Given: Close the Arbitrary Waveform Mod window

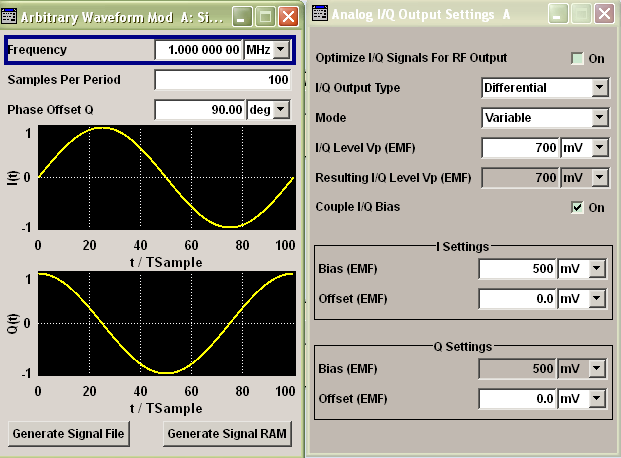Looking at the screenshot, I should click(288, 17).
